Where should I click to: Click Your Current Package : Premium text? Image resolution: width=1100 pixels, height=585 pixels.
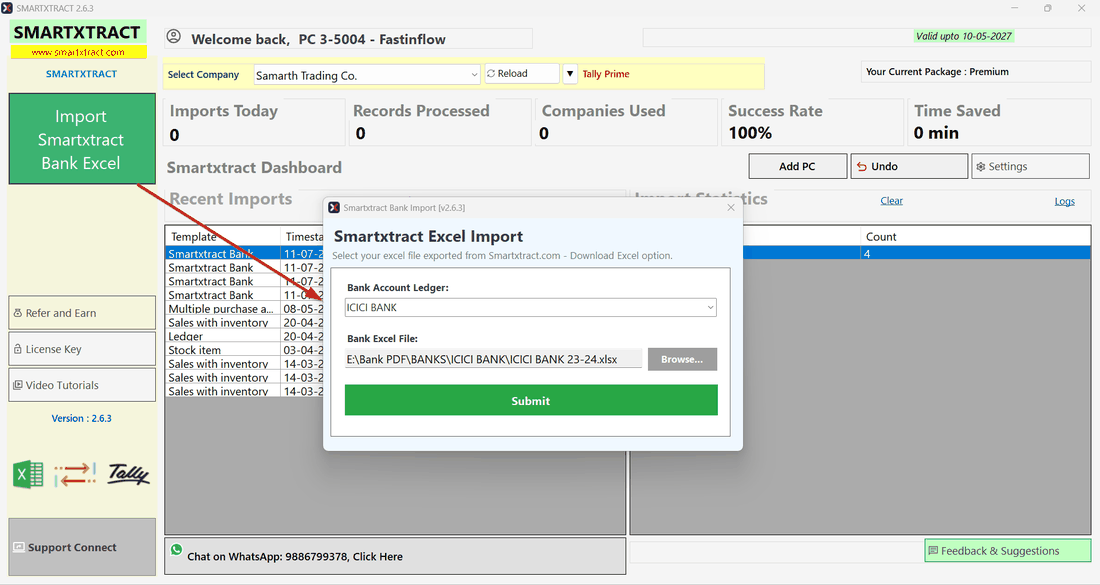tap(937, 72)
